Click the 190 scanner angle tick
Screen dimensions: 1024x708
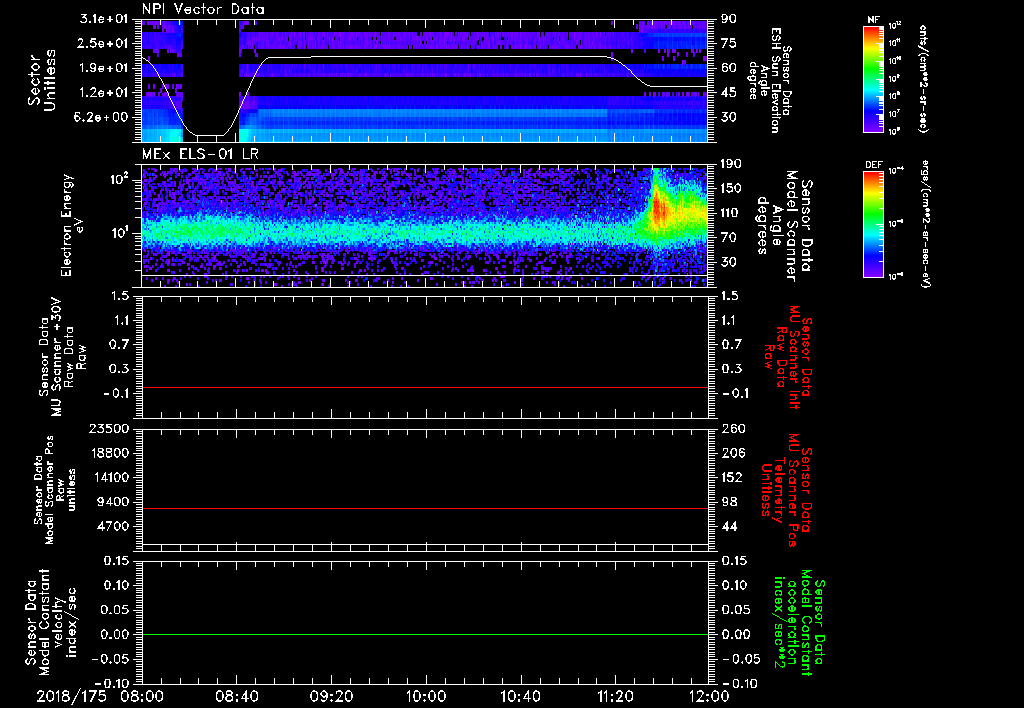pyautogui.click(x=732, y=164)
